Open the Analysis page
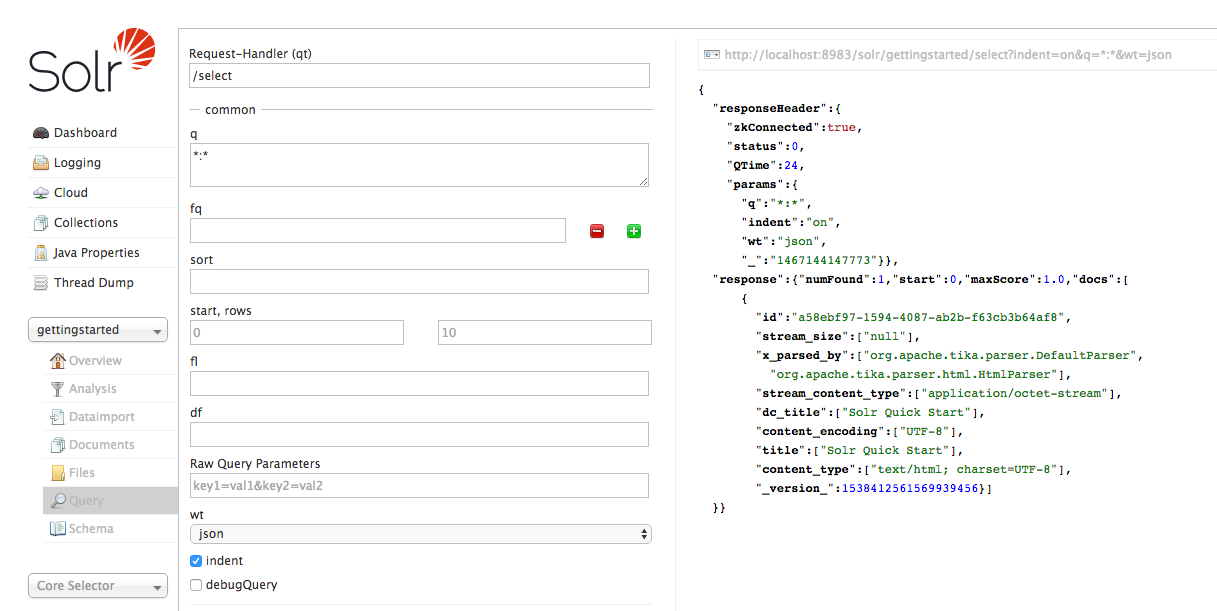Viewport: 1217px width, 611px height. (x=92, y=389)
